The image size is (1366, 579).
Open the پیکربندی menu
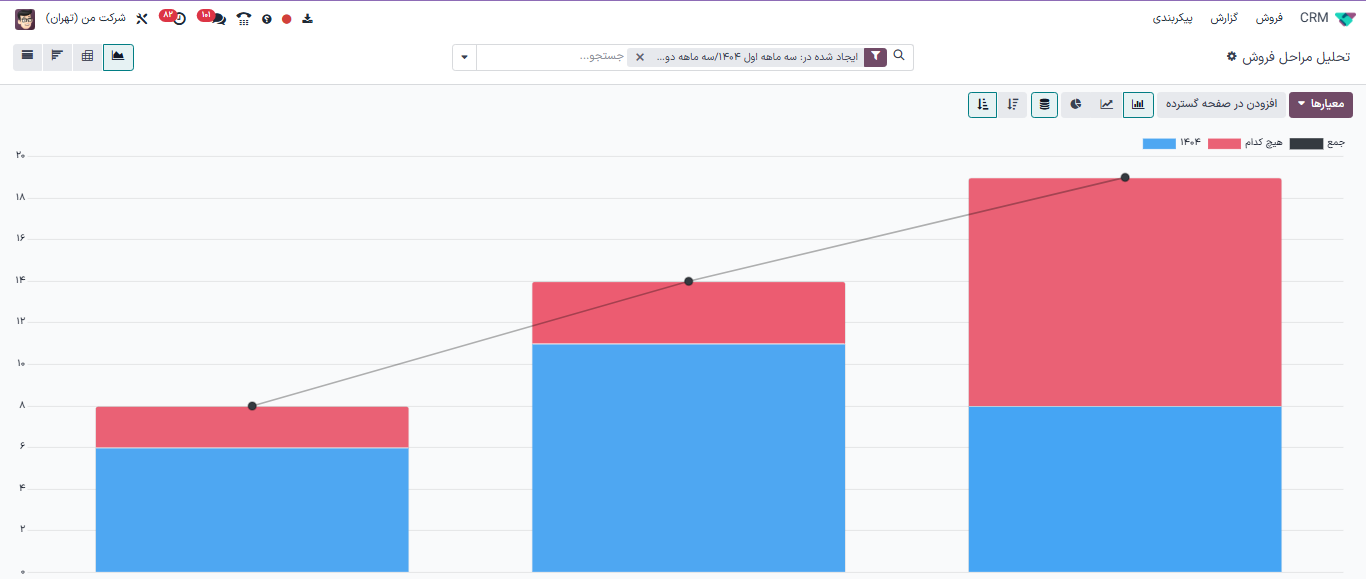[1173, 18]
